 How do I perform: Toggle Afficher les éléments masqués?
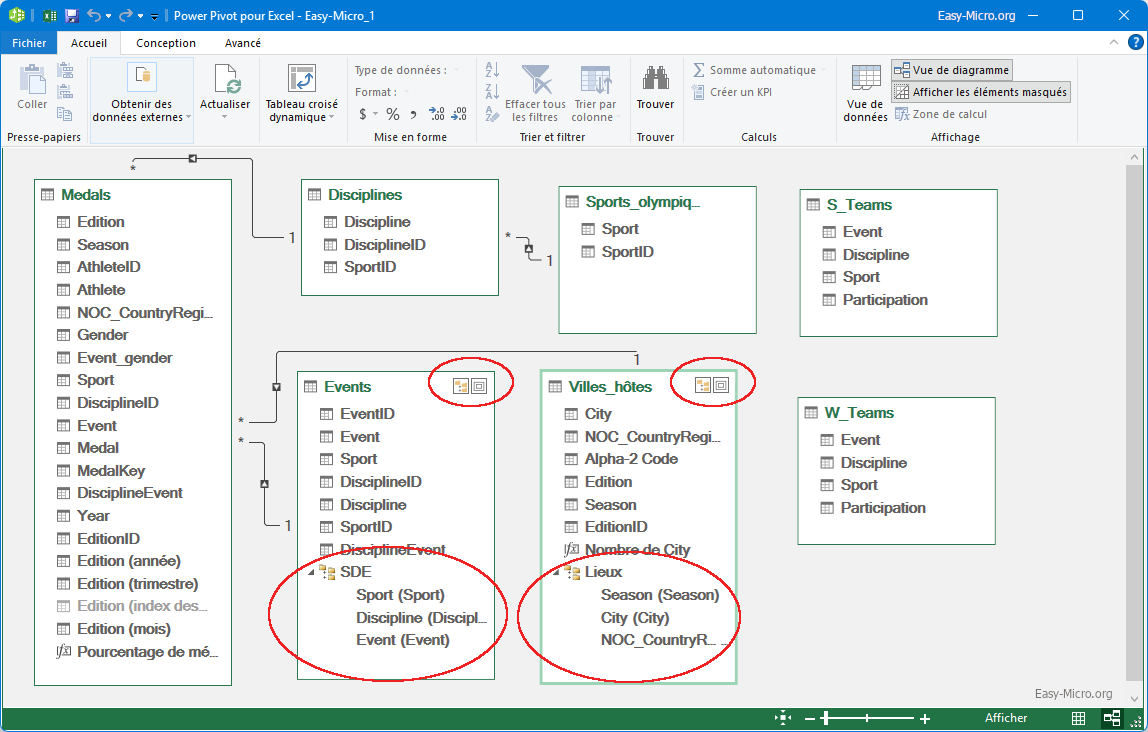point(980,92)
